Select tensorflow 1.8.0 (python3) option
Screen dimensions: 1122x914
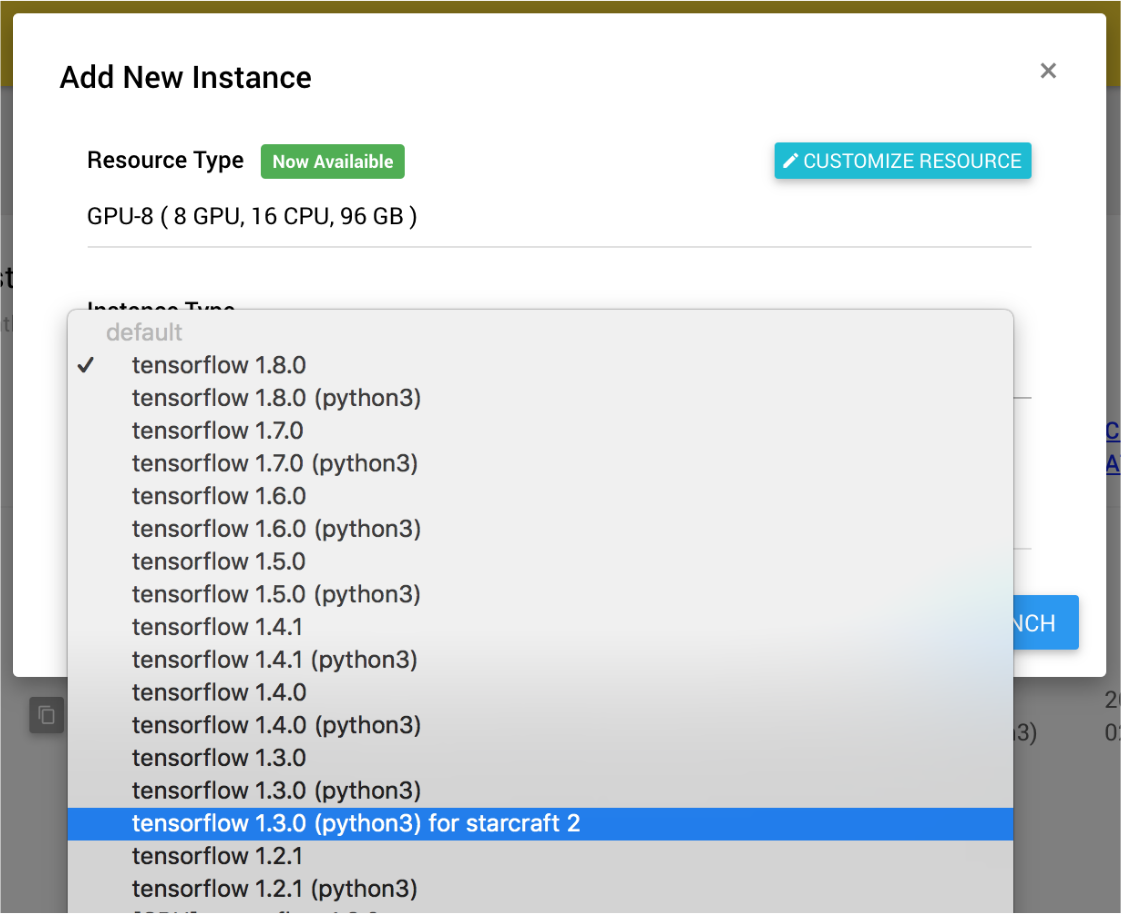pos(540,398)
